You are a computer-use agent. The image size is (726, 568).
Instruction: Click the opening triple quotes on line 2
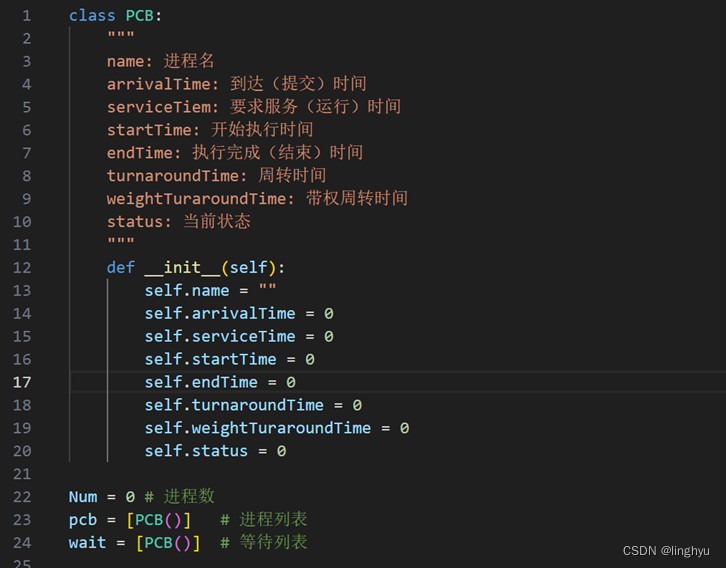tap(121, 35)
